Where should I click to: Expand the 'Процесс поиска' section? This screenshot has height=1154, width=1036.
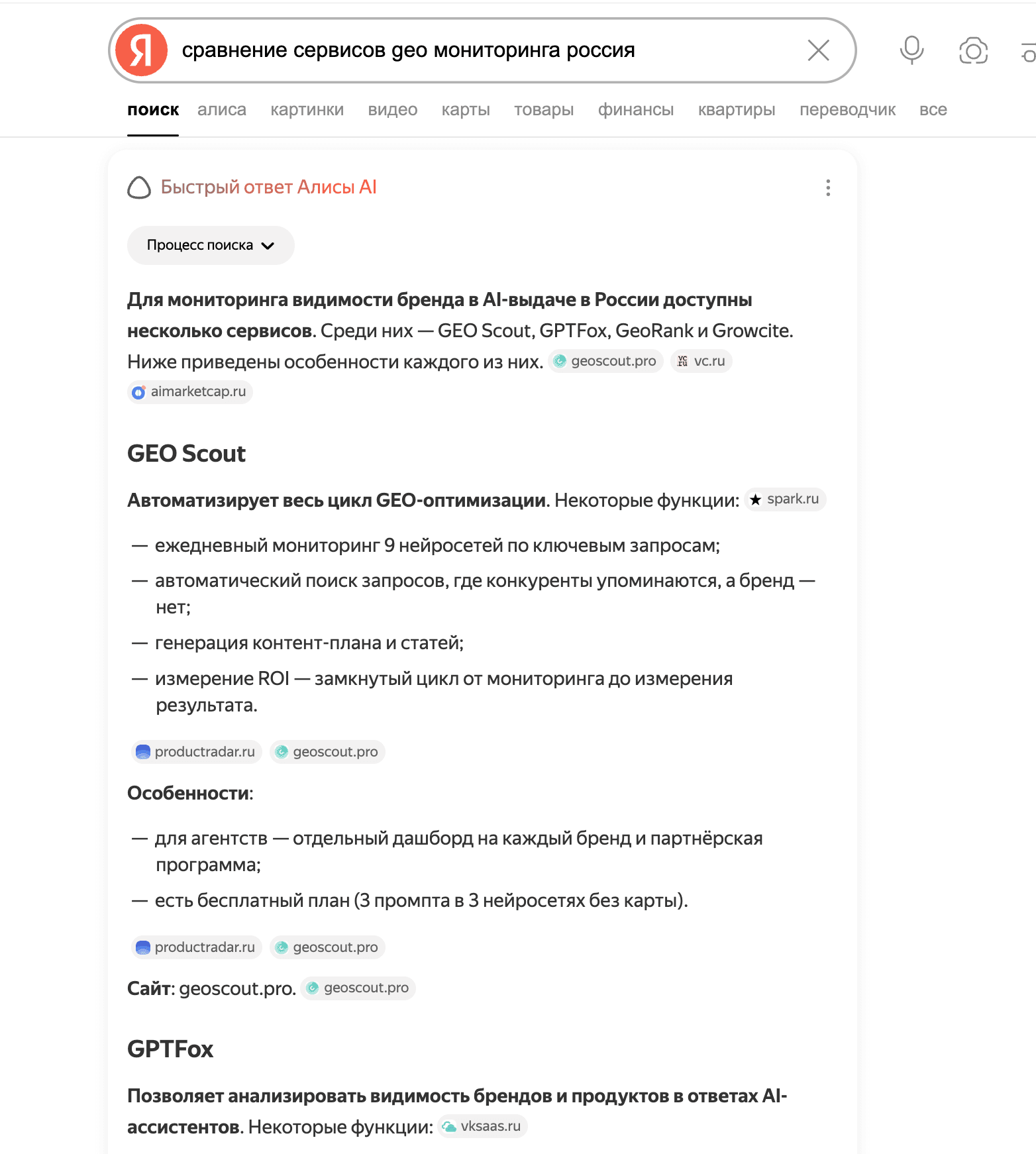pyautogui.click(x=210, y=245)
